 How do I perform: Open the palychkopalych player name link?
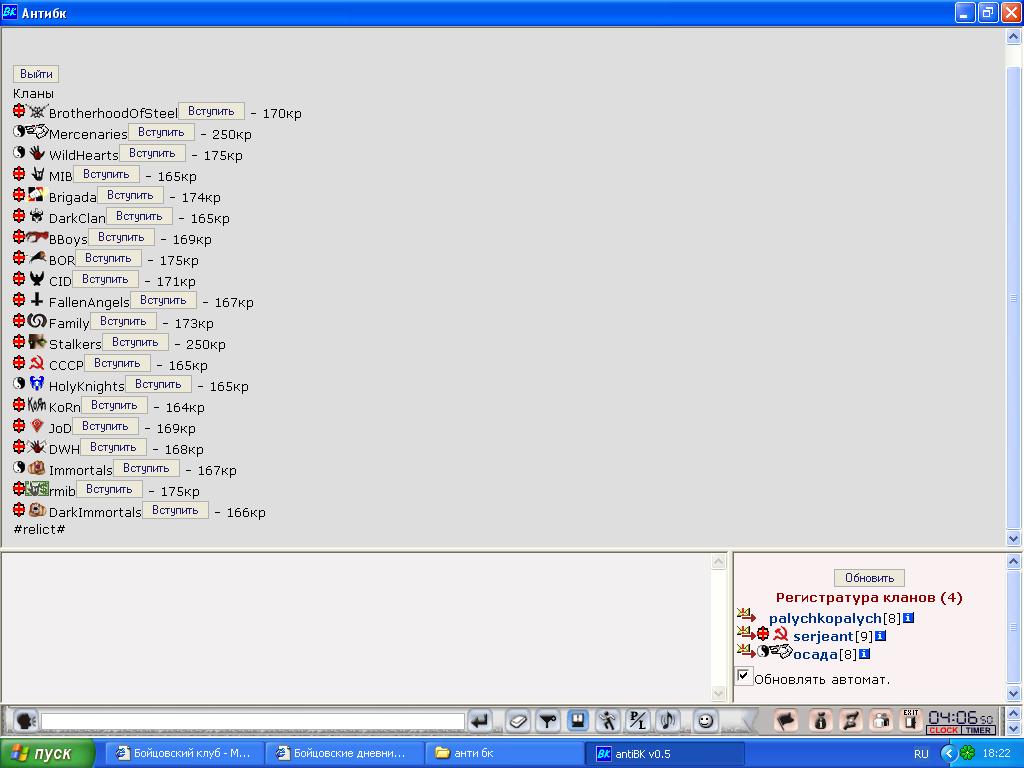825,618
